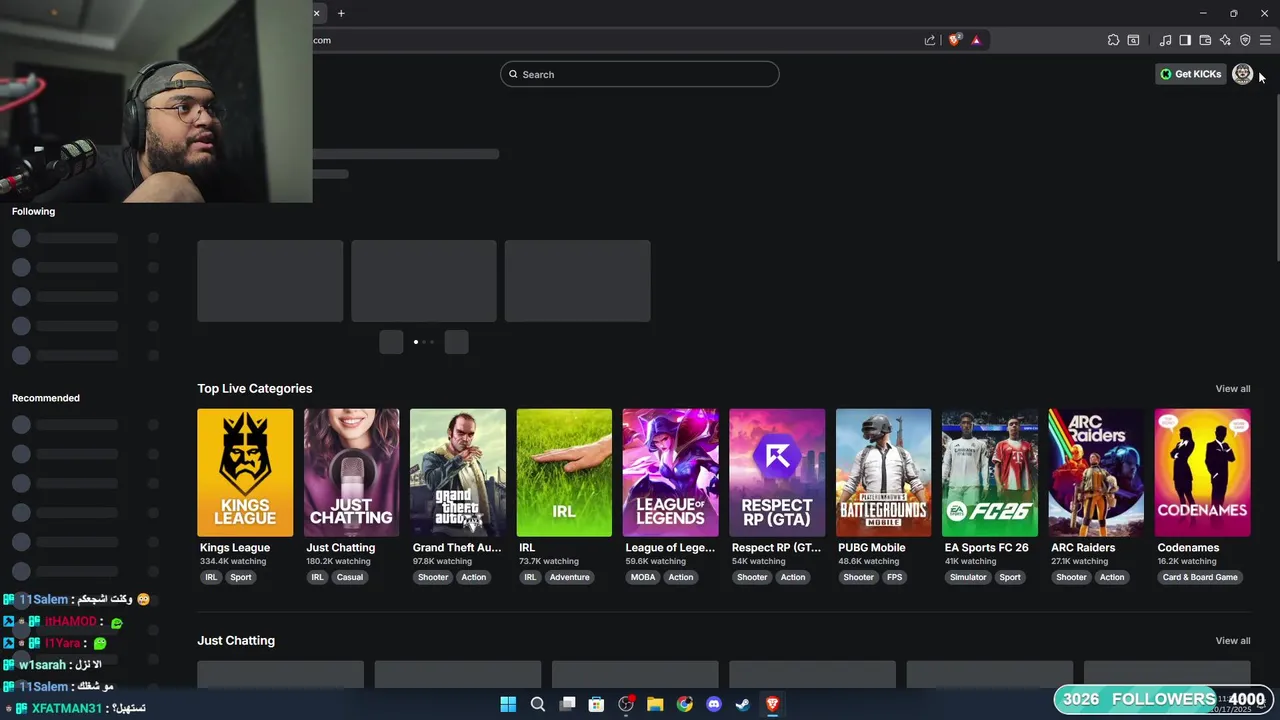Click the '334.4K watching' count text

point(233,562)
